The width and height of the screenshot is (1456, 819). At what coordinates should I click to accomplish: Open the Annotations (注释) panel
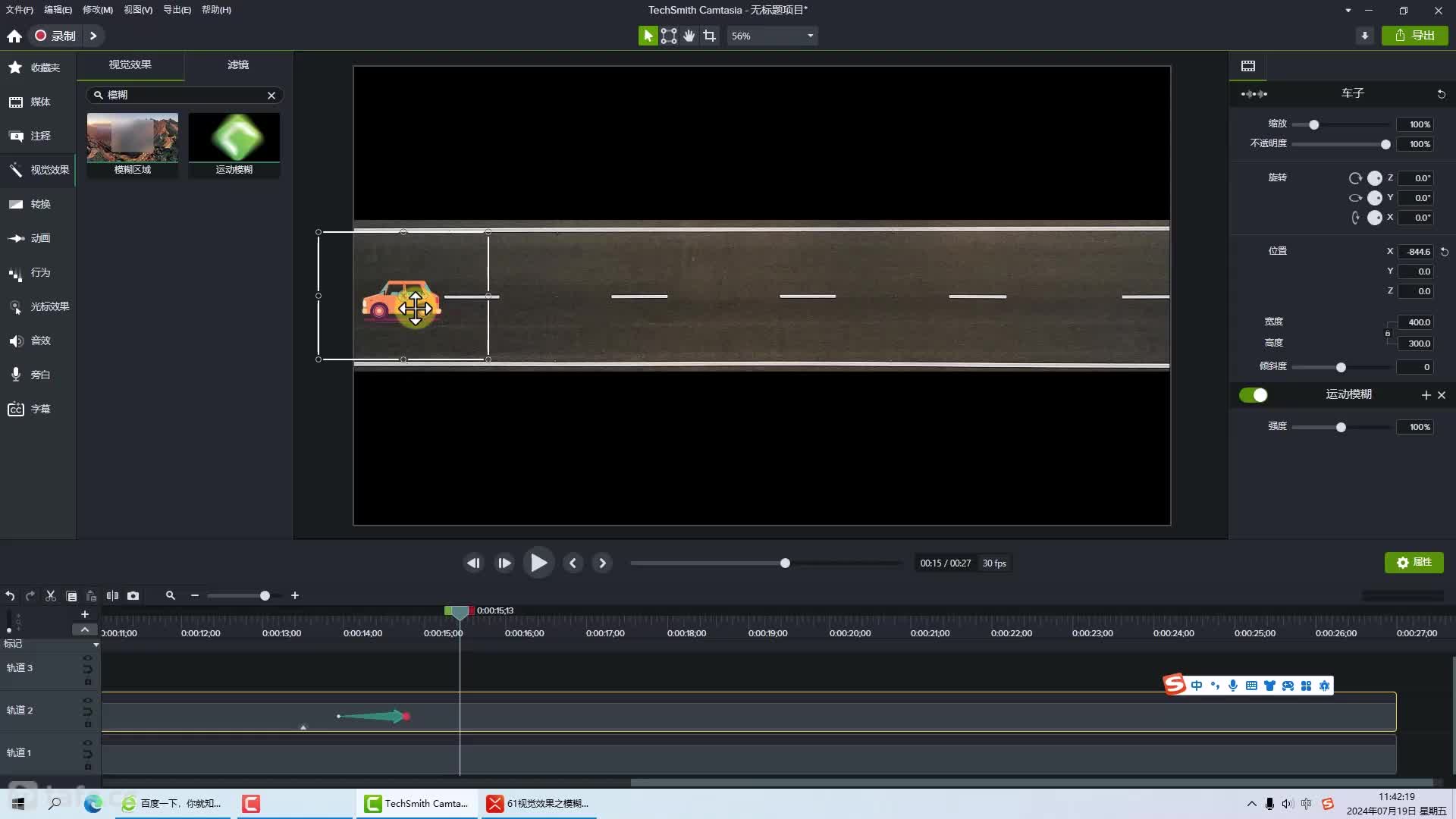tap(36, 136)
